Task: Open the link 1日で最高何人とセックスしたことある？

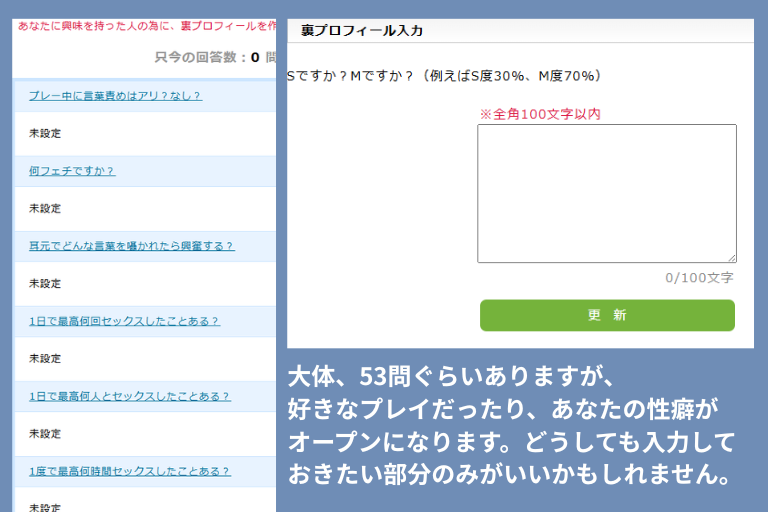Action: (130, 396)
